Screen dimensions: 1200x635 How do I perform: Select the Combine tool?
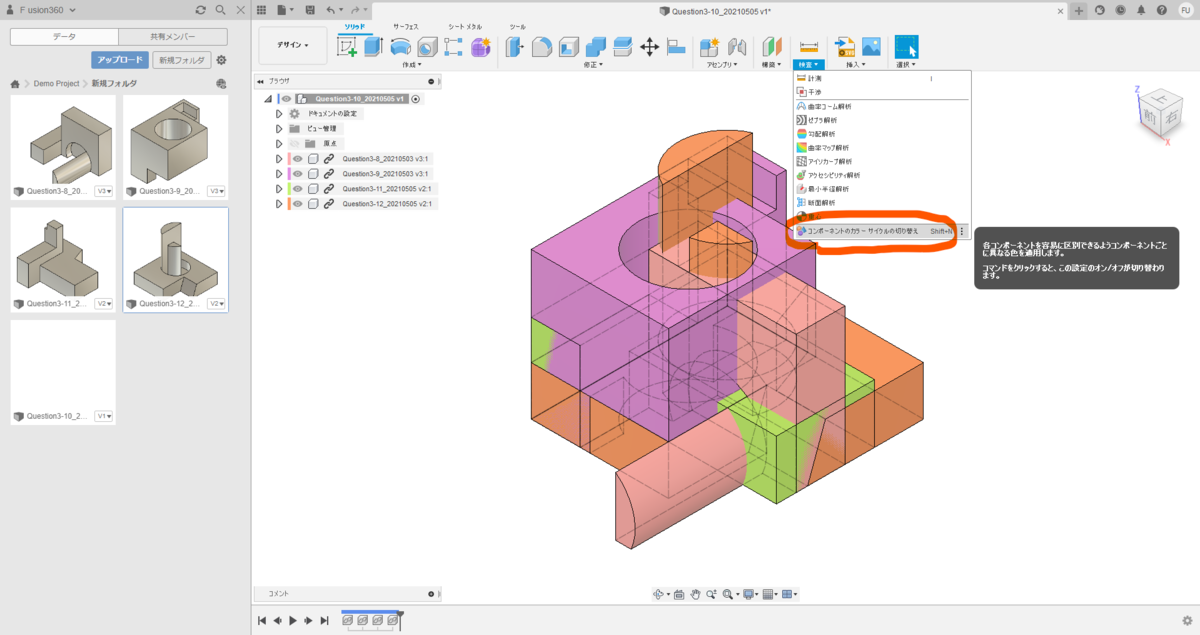[x=596, y=46]
